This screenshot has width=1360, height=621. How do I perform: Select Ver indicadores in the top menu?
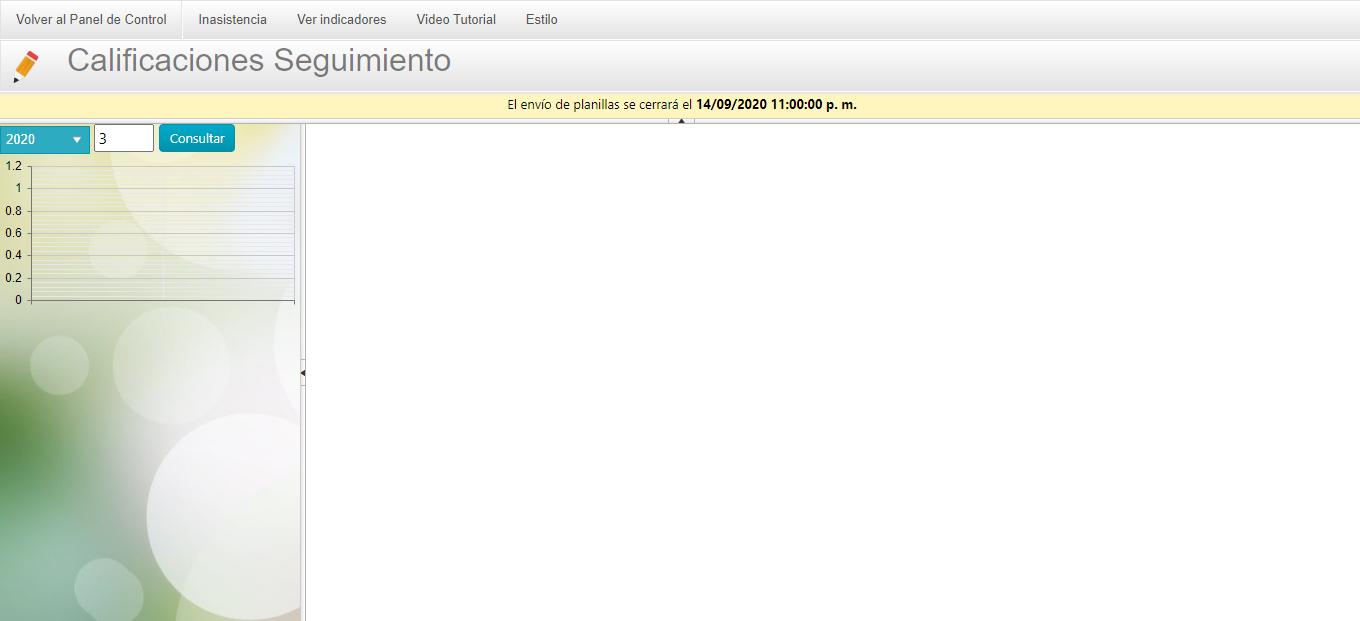[341, 19]
